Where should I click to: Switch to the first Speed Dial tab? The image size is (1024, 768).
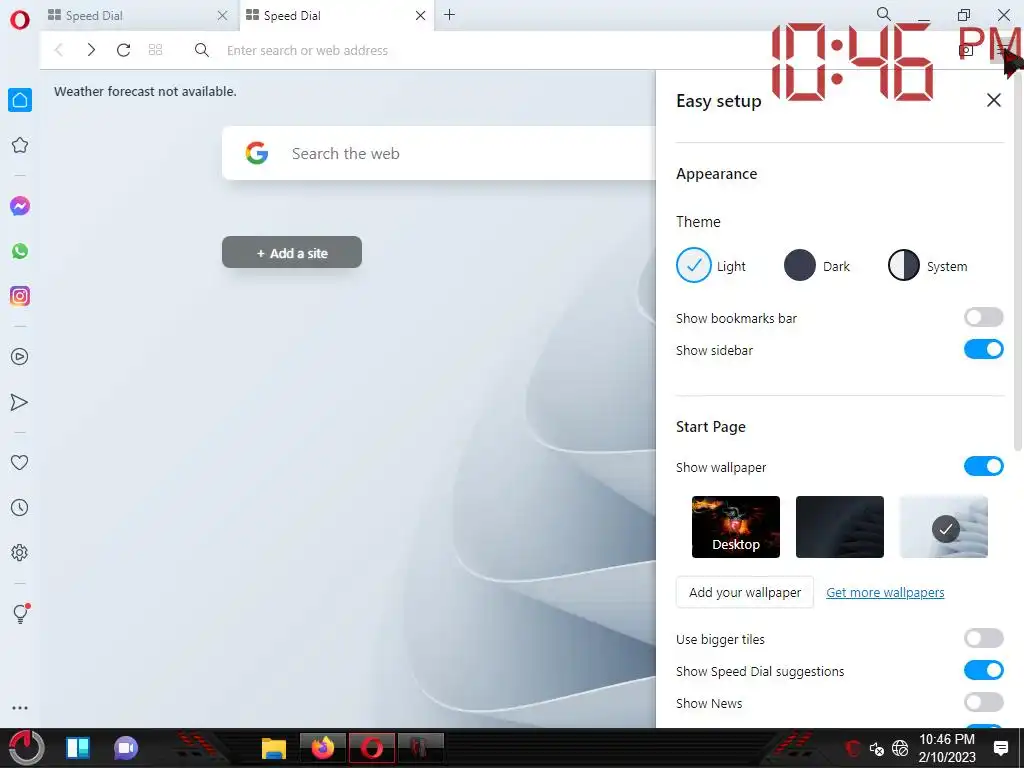point(138,16)
